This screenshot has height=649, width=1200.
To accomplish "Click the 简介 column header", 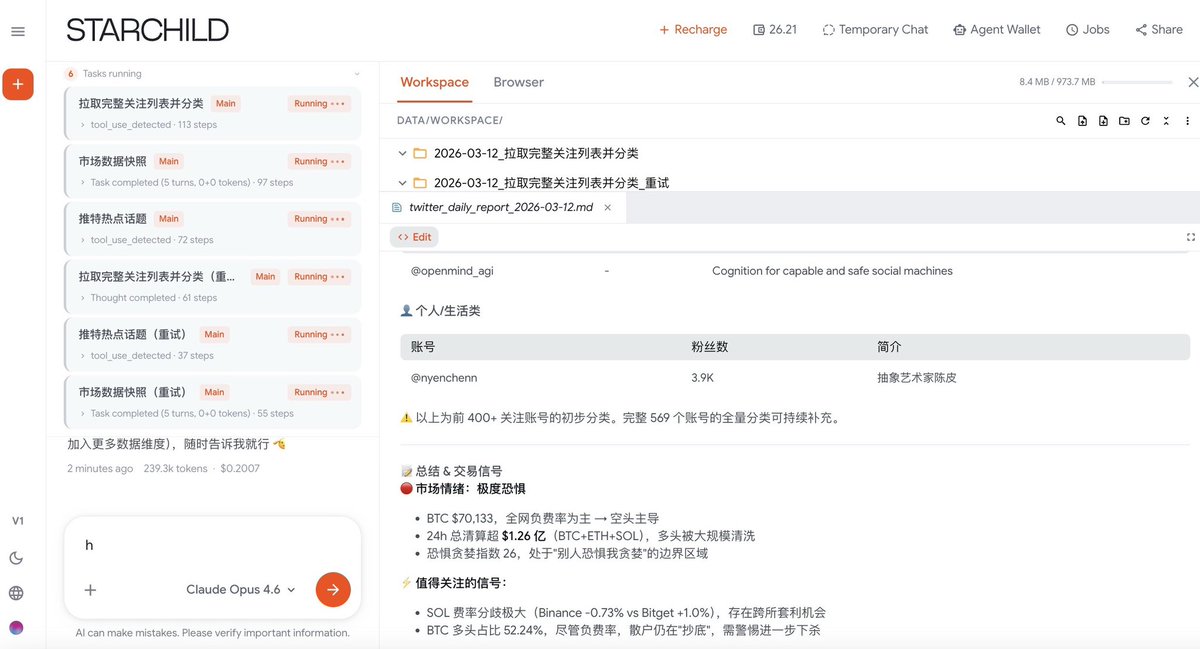I will 889,347.
